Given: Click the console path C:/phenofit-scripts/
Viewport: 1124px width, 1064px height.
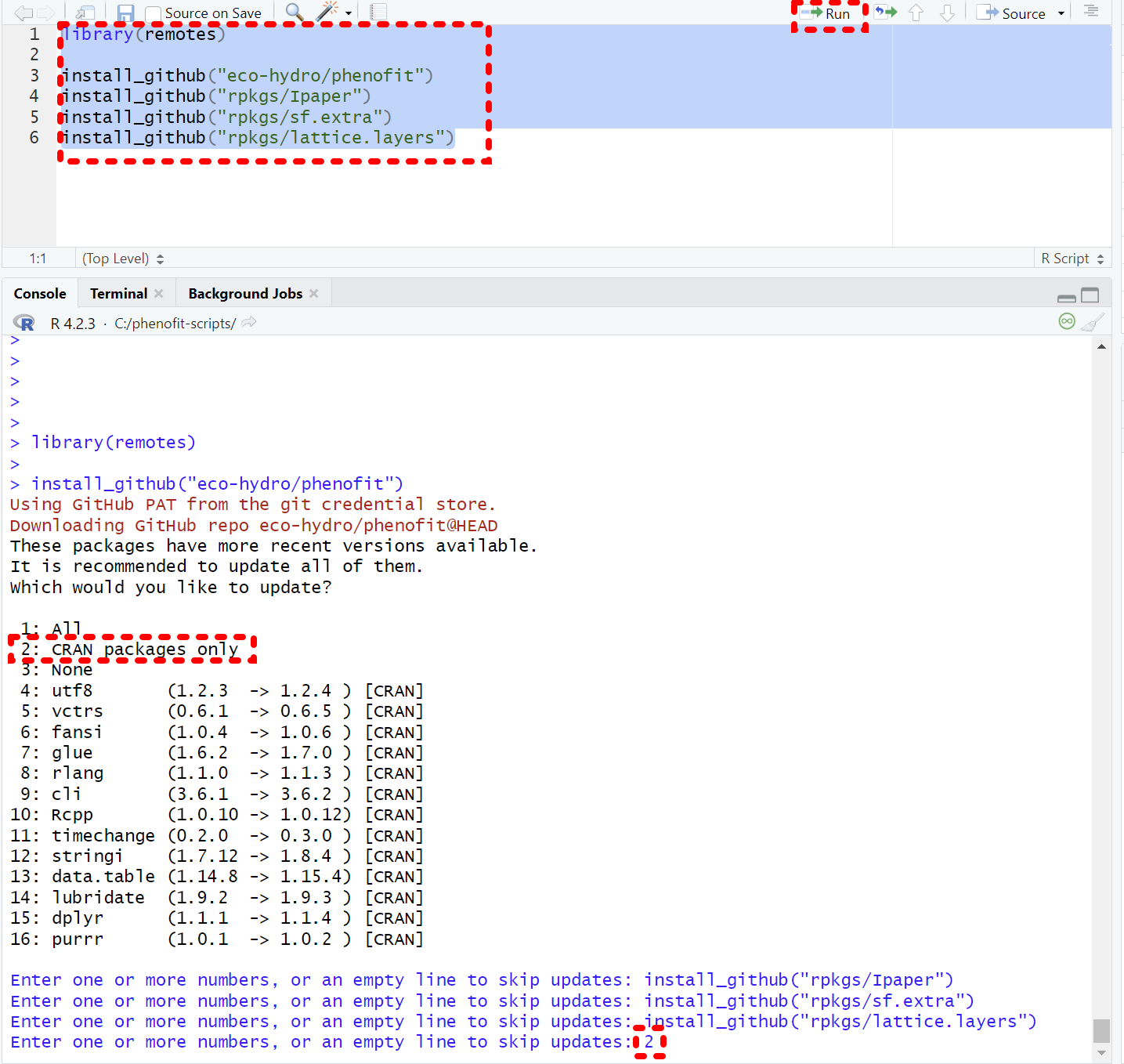Looking at the screenshot, I should 175,324.
